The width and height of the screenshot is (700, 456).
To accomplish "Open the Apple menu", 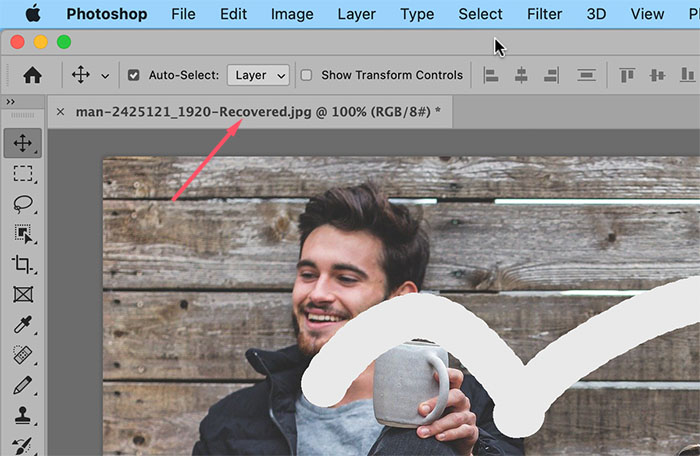I will point(33,13).
